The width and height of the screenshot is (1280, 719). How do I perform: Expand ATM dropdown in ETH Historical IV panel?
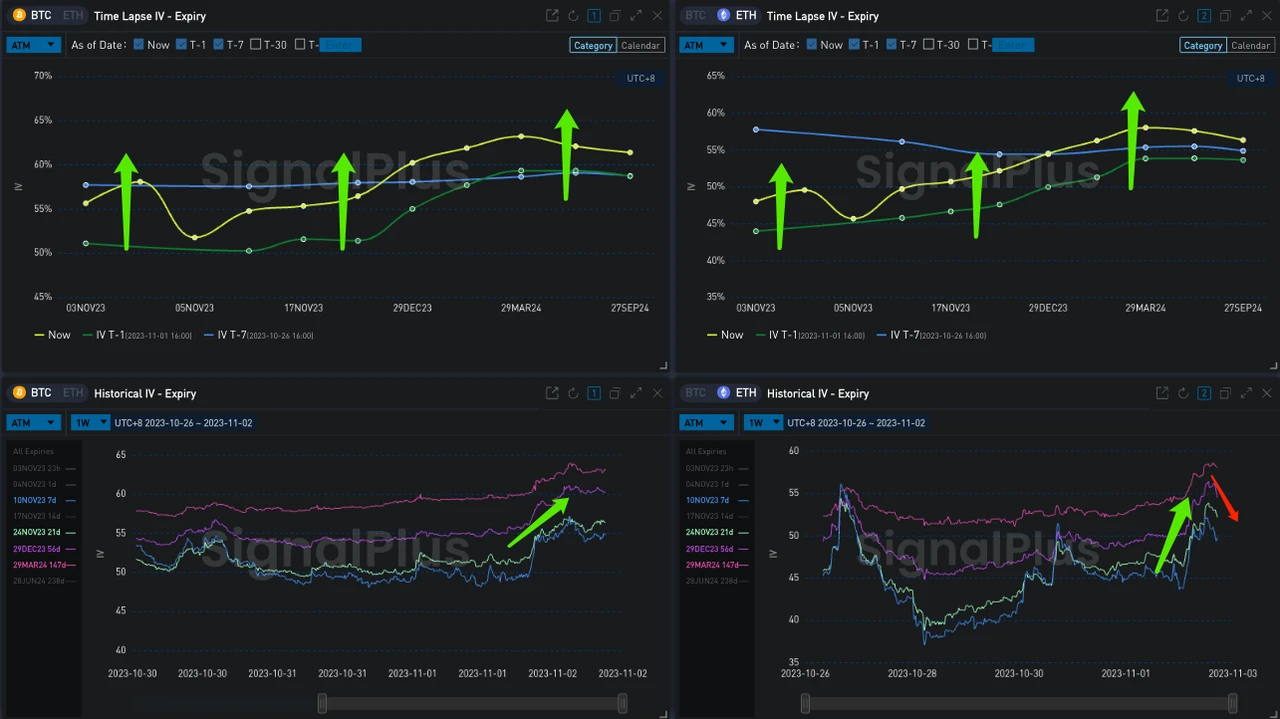coord(707,423)
